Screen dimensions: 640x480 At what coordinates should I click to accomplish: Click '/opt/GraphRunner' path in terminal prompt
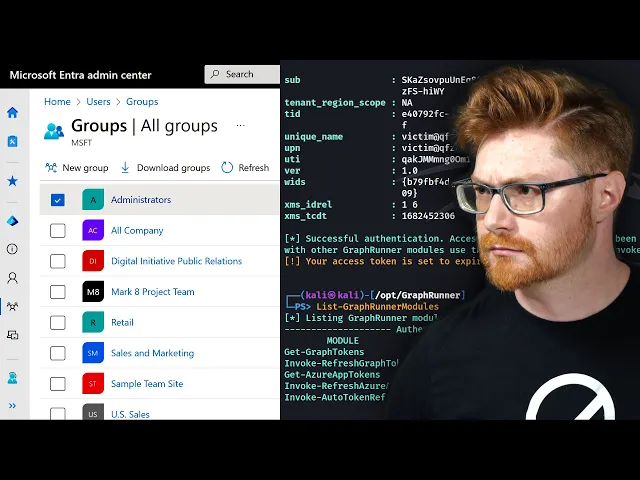coord(418,295)
